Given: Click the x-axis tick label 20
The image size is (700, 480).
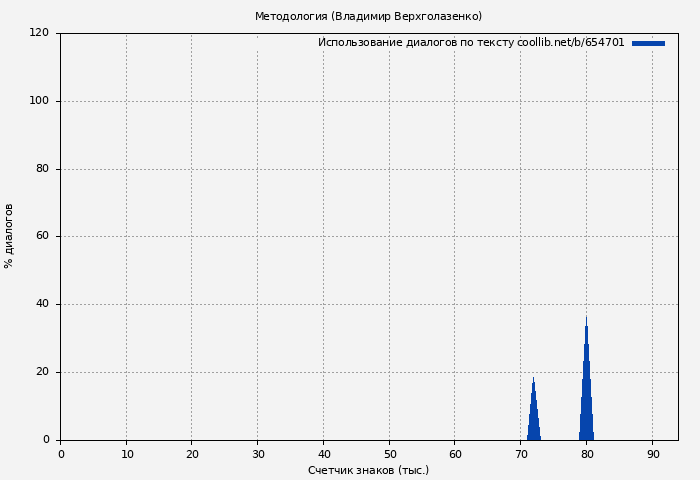Looking at the screenshot, I should (x=192, y=454).
